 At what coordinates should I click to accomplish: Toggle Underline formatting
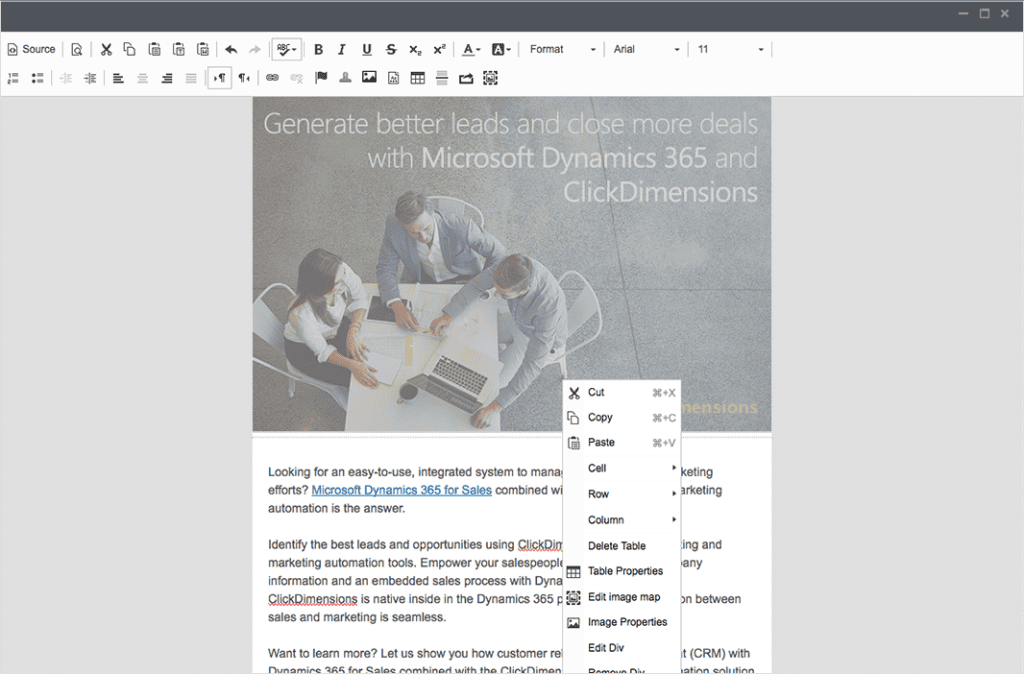coord(366,49)
